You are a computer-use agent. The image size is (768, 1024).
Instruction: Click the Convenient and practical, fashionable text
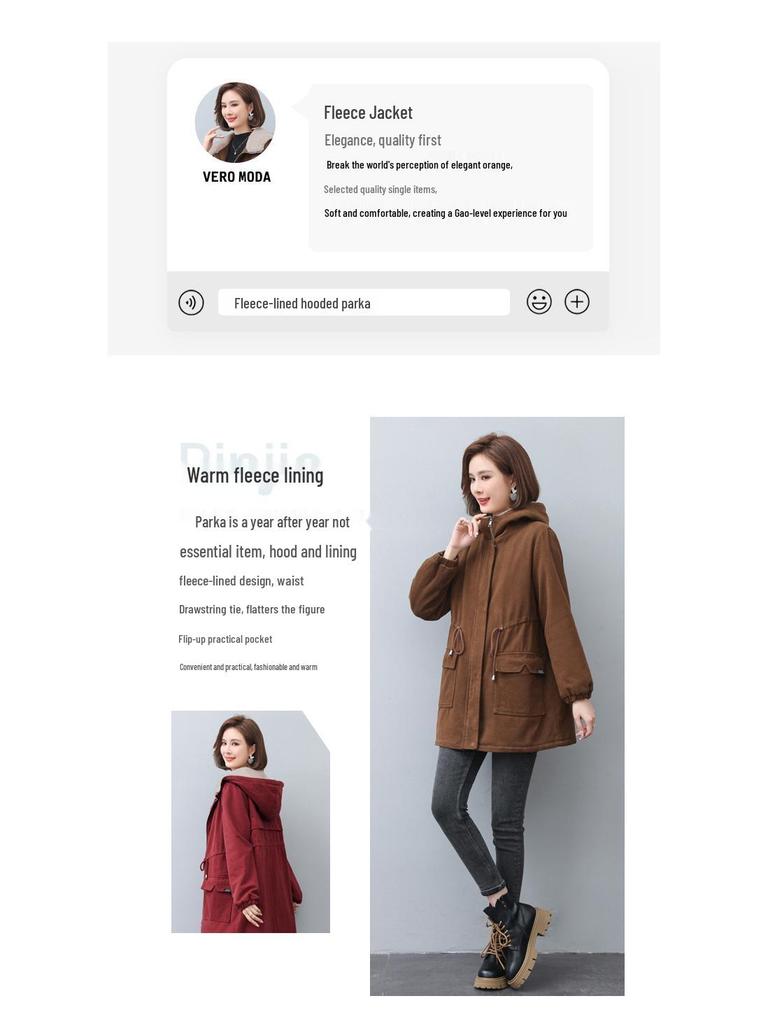coord(248,667)
